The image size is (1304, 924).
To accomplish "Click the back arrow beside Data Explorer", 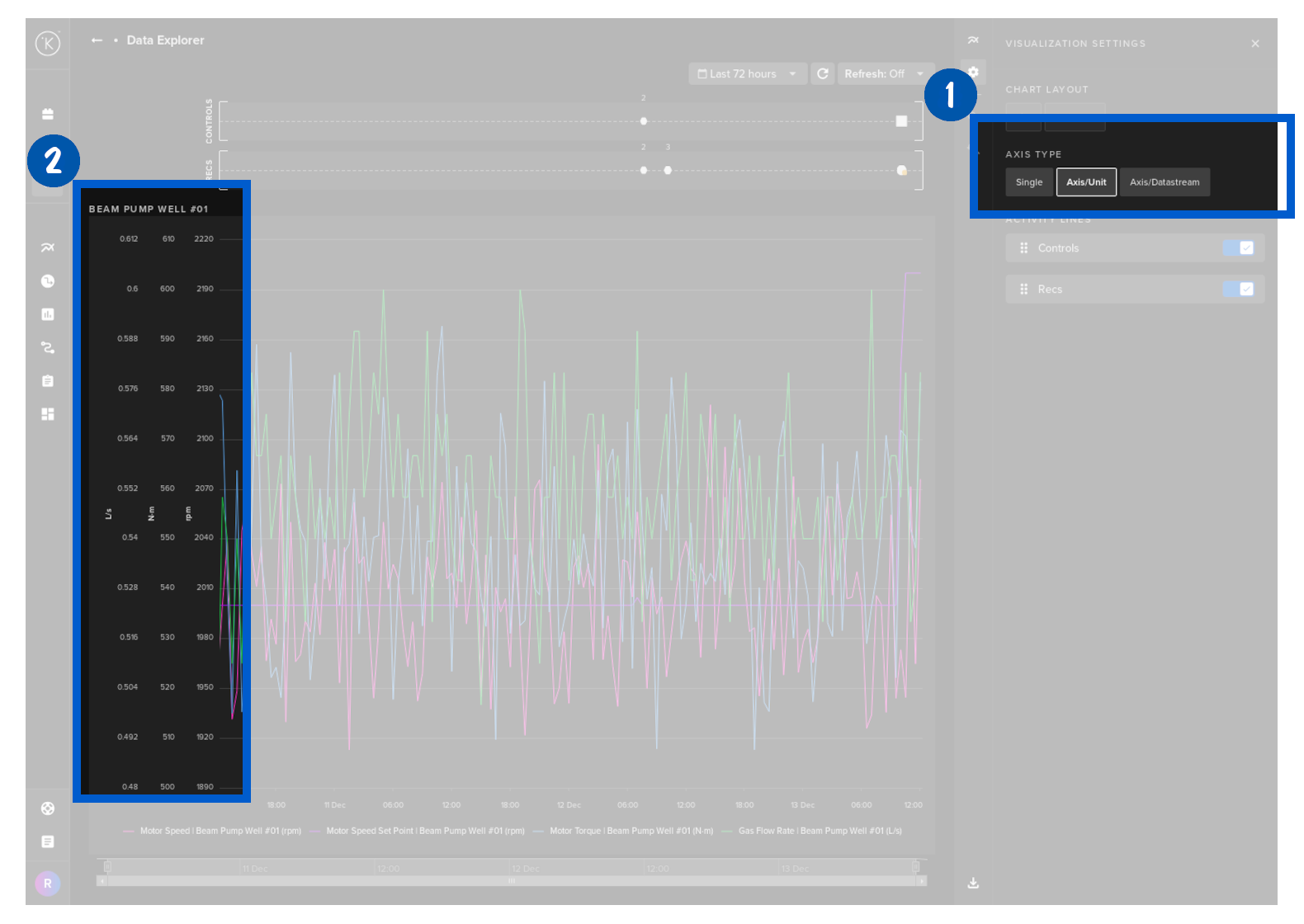I will point(97,40).
